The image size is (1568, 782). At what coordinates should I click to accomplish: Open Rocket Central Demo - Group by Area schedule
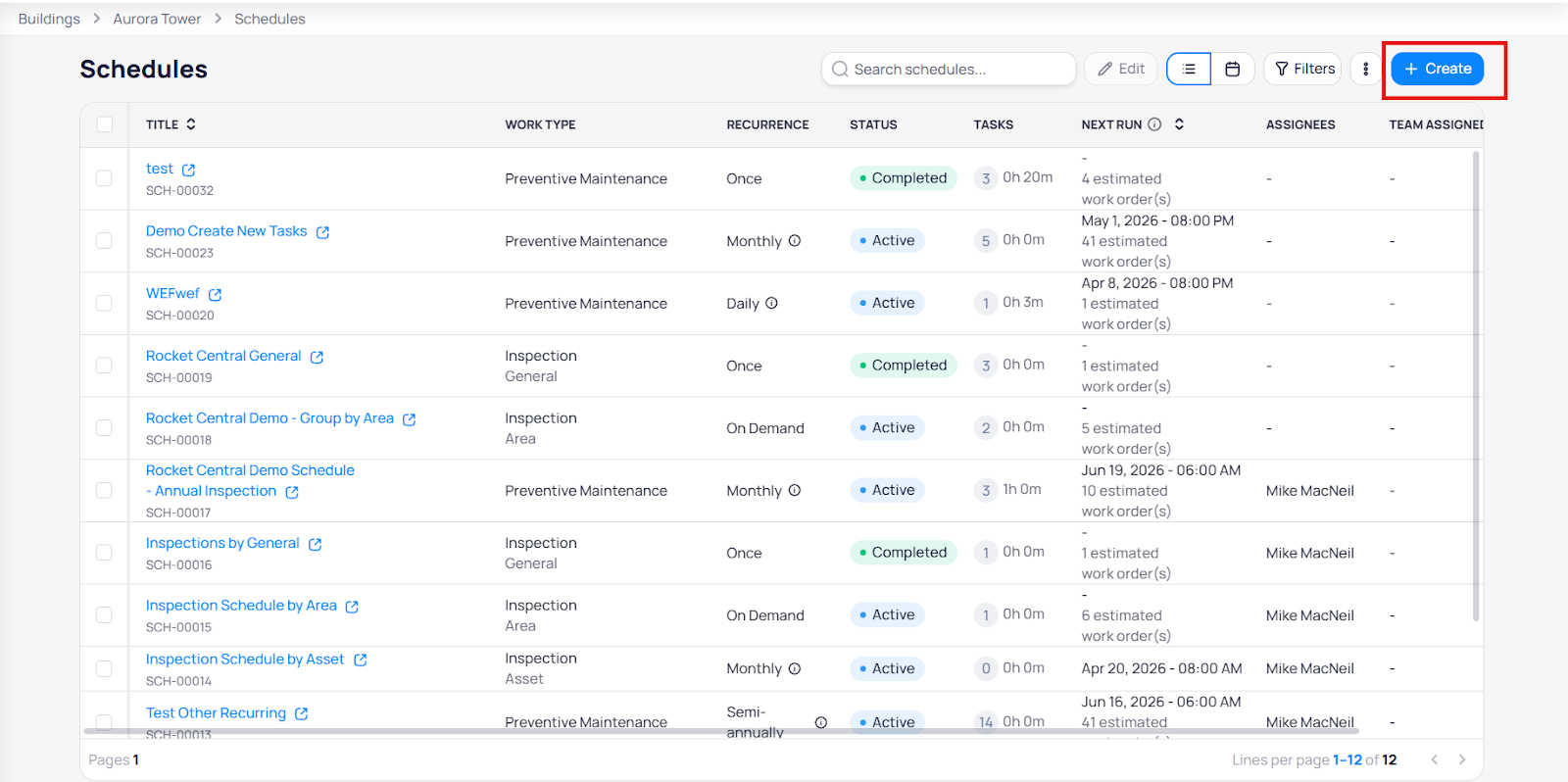click(x=269, y=418)
